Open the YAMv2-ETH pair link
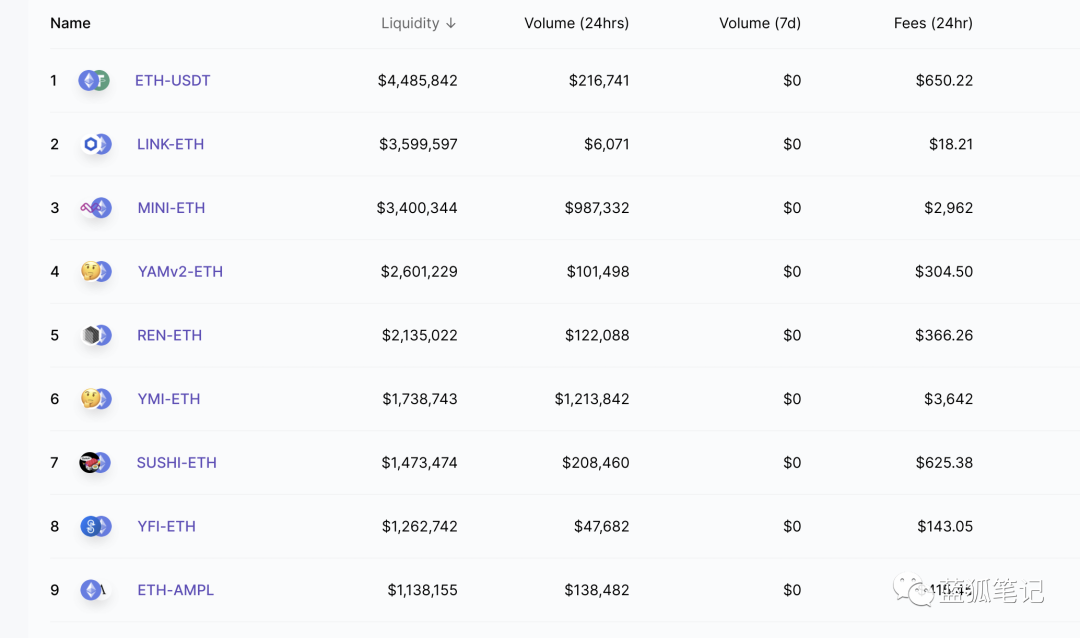The image size is (1080, 638). (x=180, y=272)
